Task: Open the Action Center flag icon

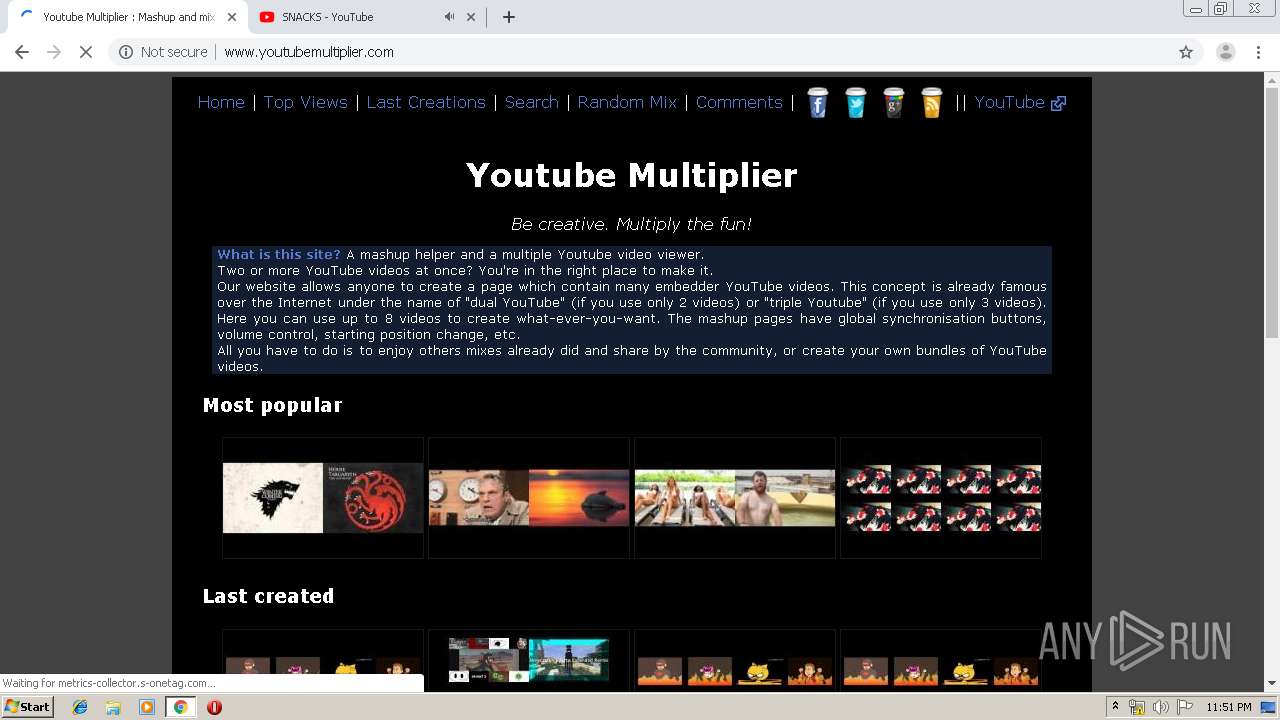Action: click(x=1183, y=707)
